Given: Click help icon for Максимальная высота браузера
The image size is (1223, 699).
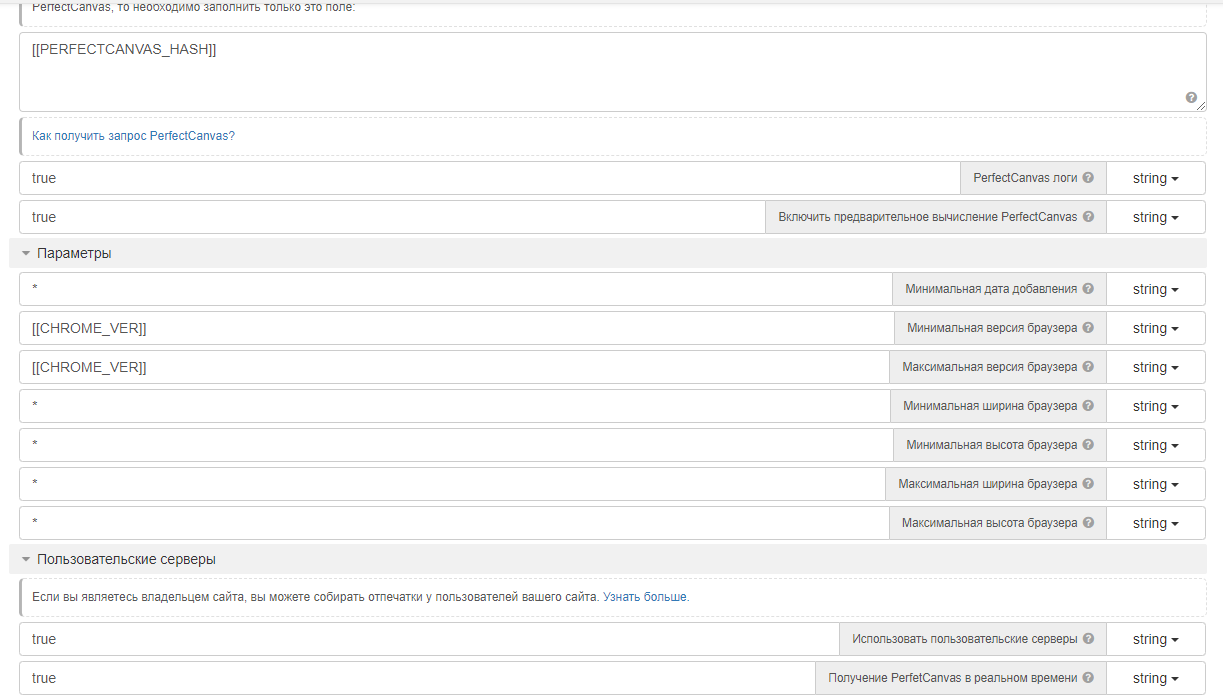Looking at the screenshot, I should point(1088,523).
